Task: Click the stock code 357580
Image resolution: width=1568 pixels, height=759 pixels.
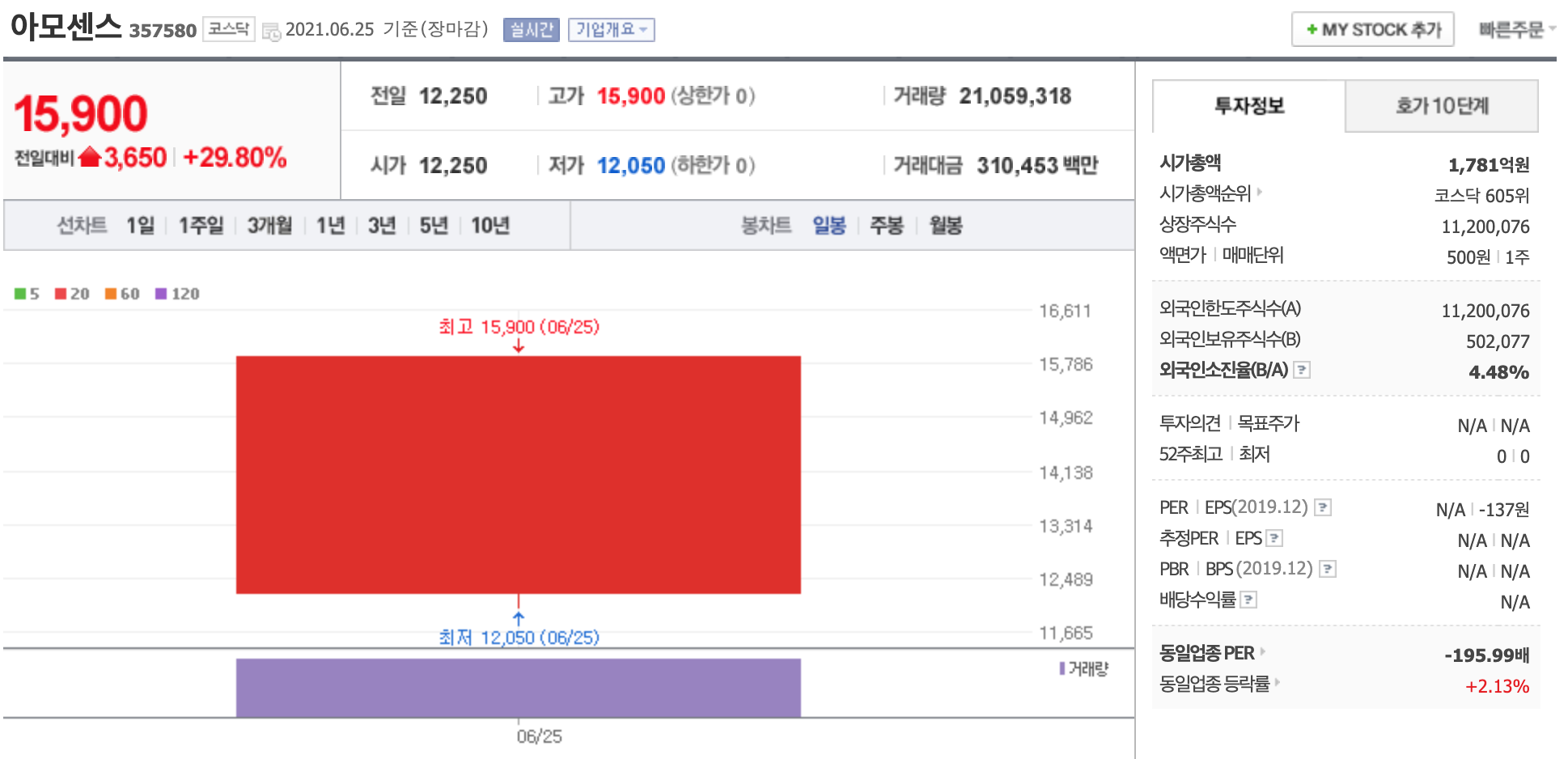Action: [x=163, y=31]
